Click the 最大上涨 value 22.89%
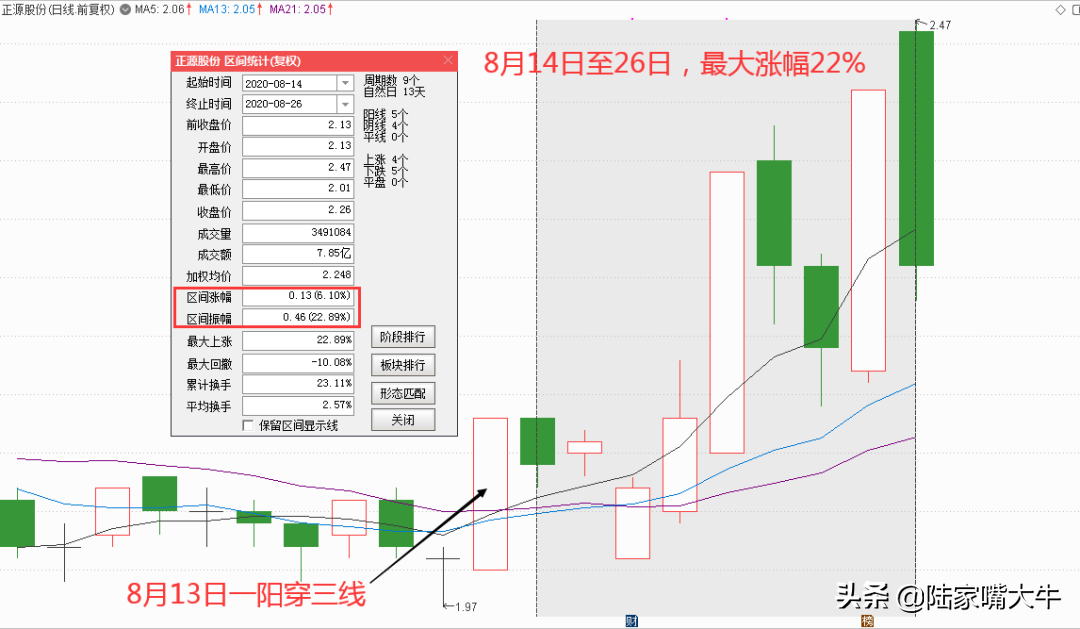Viewport: 1080px width, 629px height. click(x=298, y=340)
